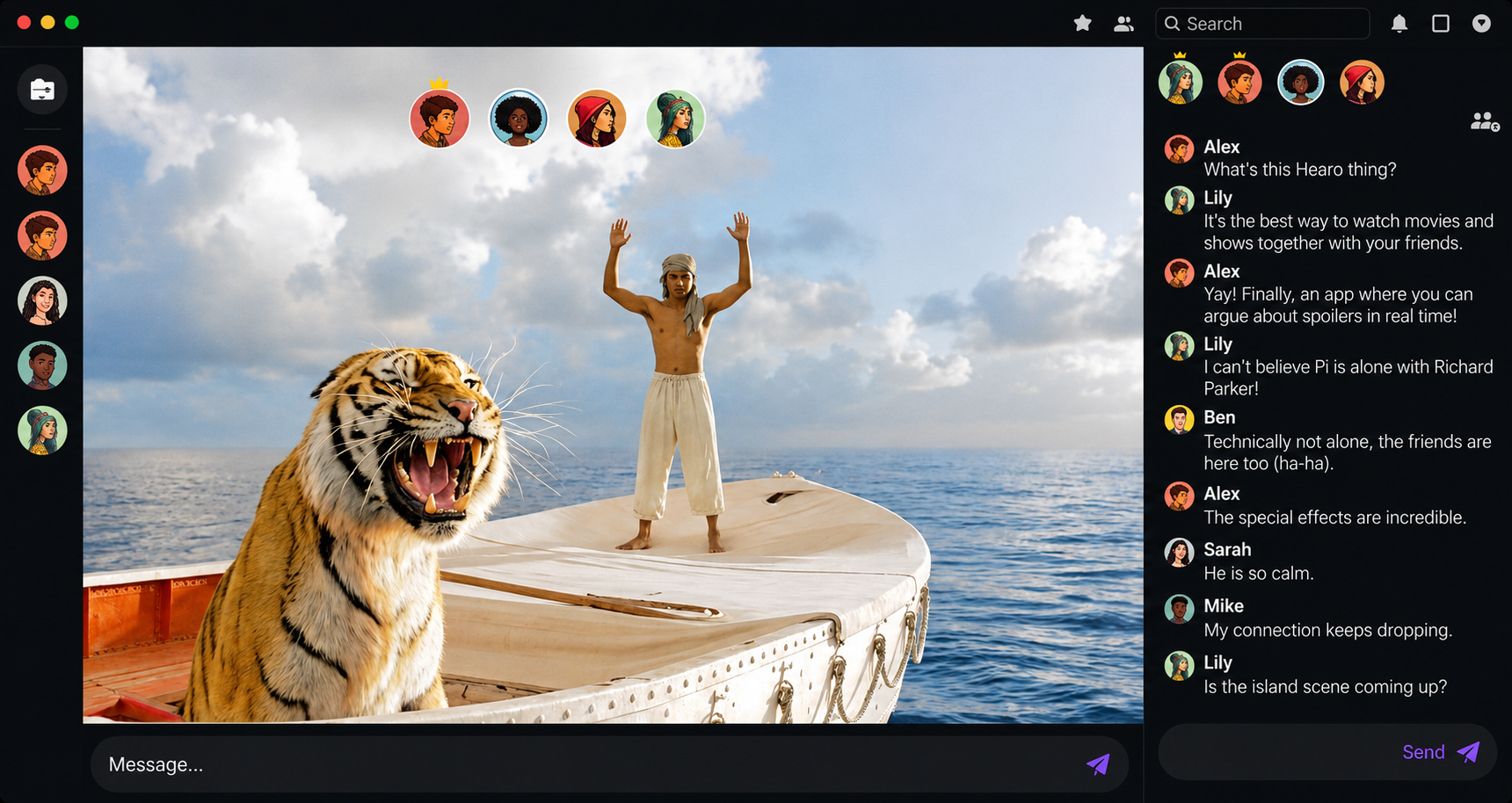Click the name 'Mike' in the chat
Image resolution: width=1512 pixels, height=803 pixels.
[x=1224, y=605]
